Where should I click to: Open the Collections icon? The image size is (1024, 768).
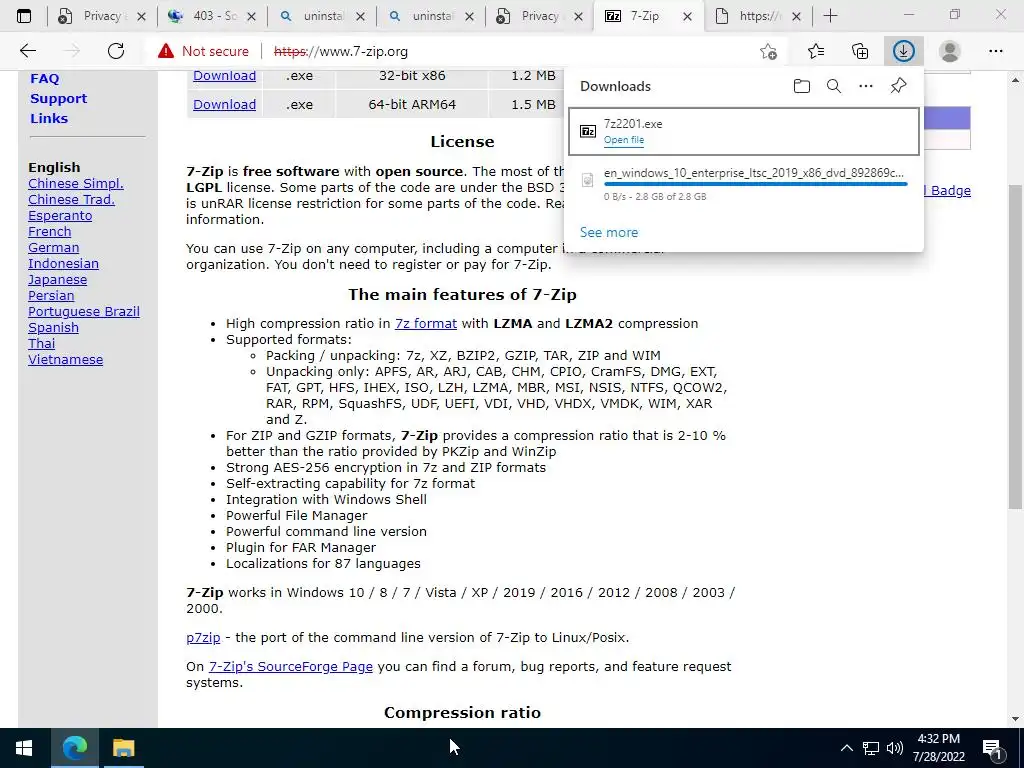click(x=860, y=51)
